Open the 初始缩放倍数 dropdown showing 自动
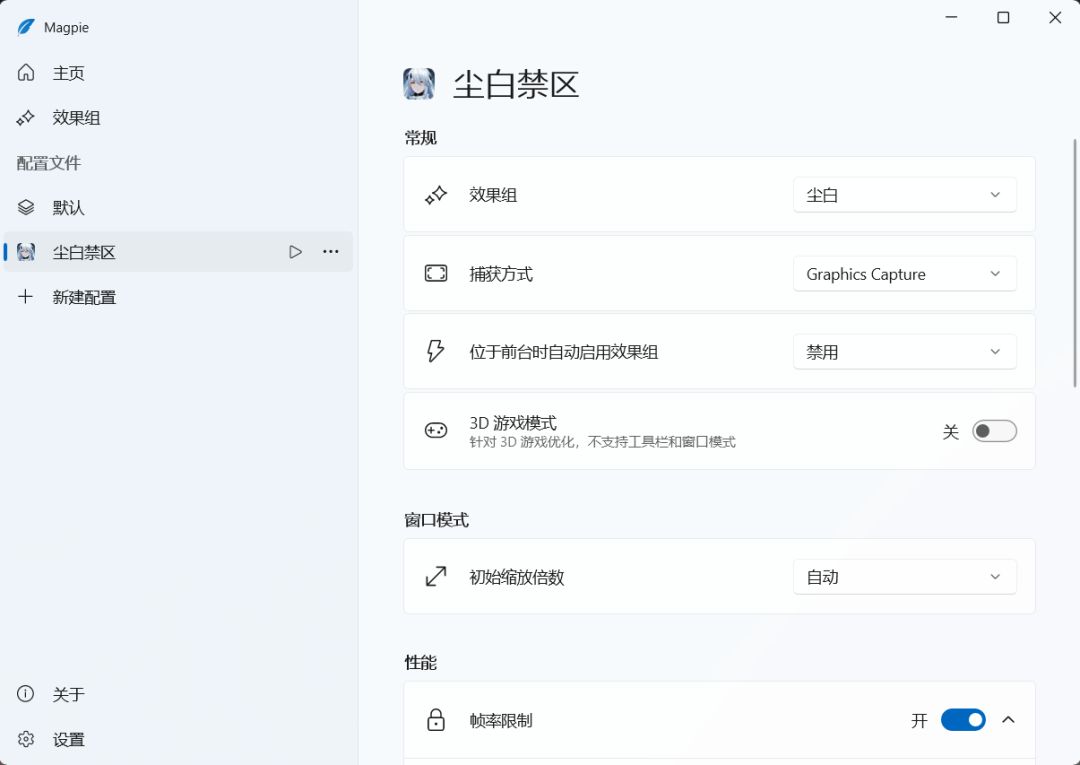 click(x=904, y=576)
